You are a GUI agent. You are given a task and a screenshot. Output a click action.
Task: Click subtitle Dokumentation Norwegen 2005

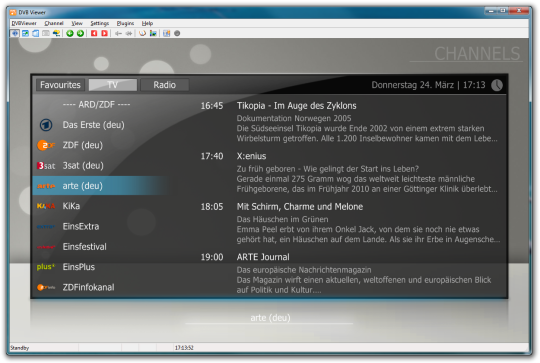coord(294,118)
